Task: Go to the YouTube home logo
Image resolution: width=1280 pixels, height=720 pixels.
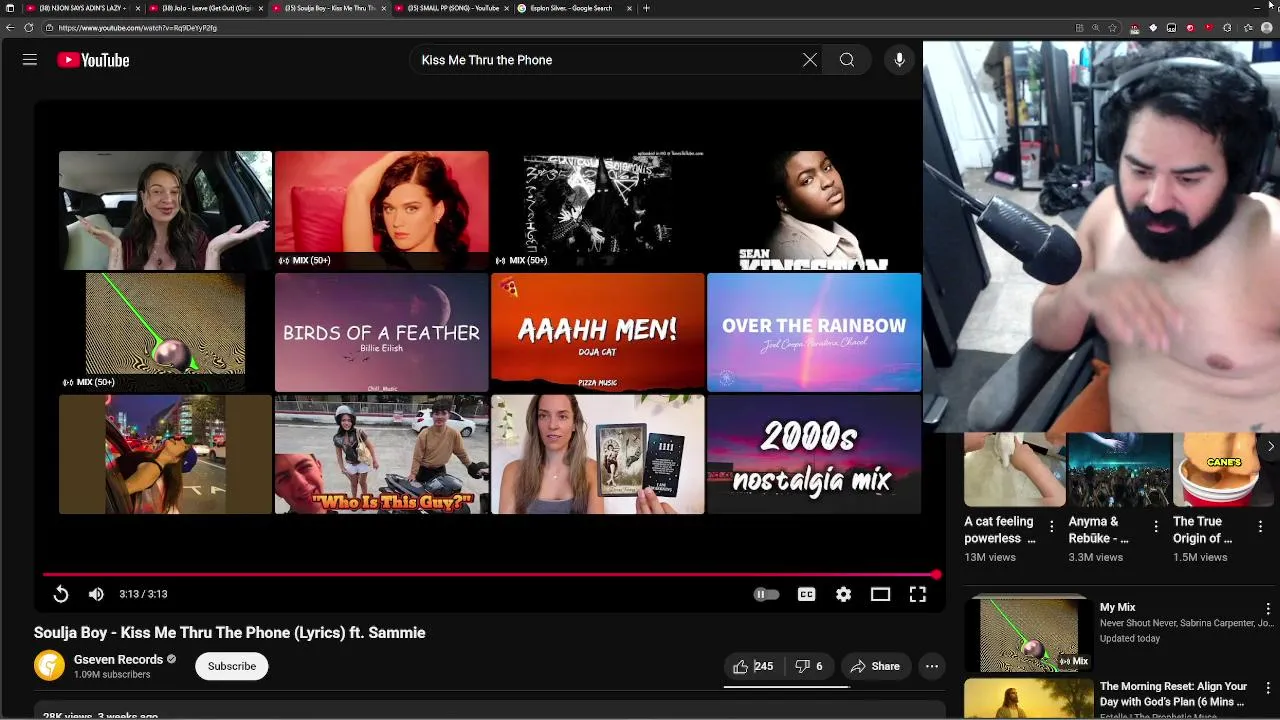Action: point(93,60)
